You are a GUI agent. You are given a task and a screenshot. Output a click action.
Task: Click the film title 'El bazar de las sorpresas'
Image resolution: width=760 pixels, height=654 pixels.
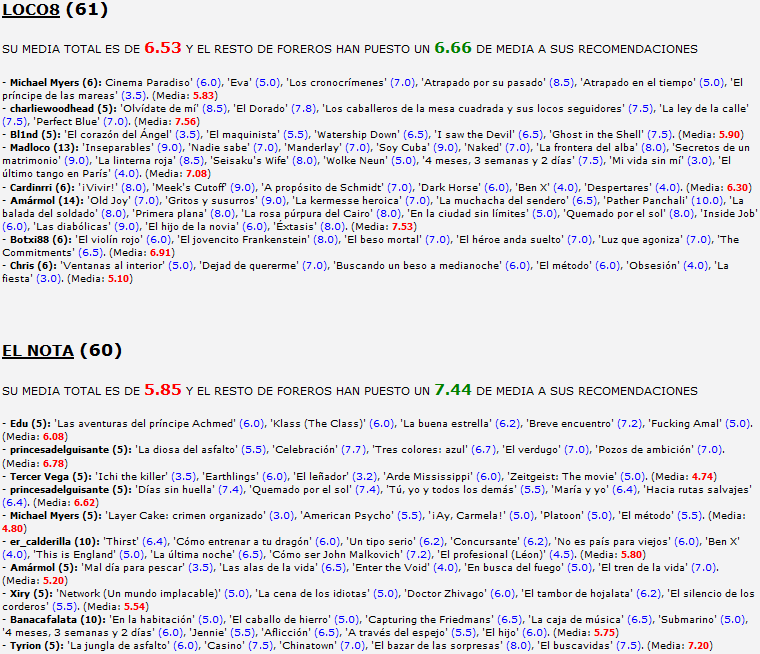point(436,646)
